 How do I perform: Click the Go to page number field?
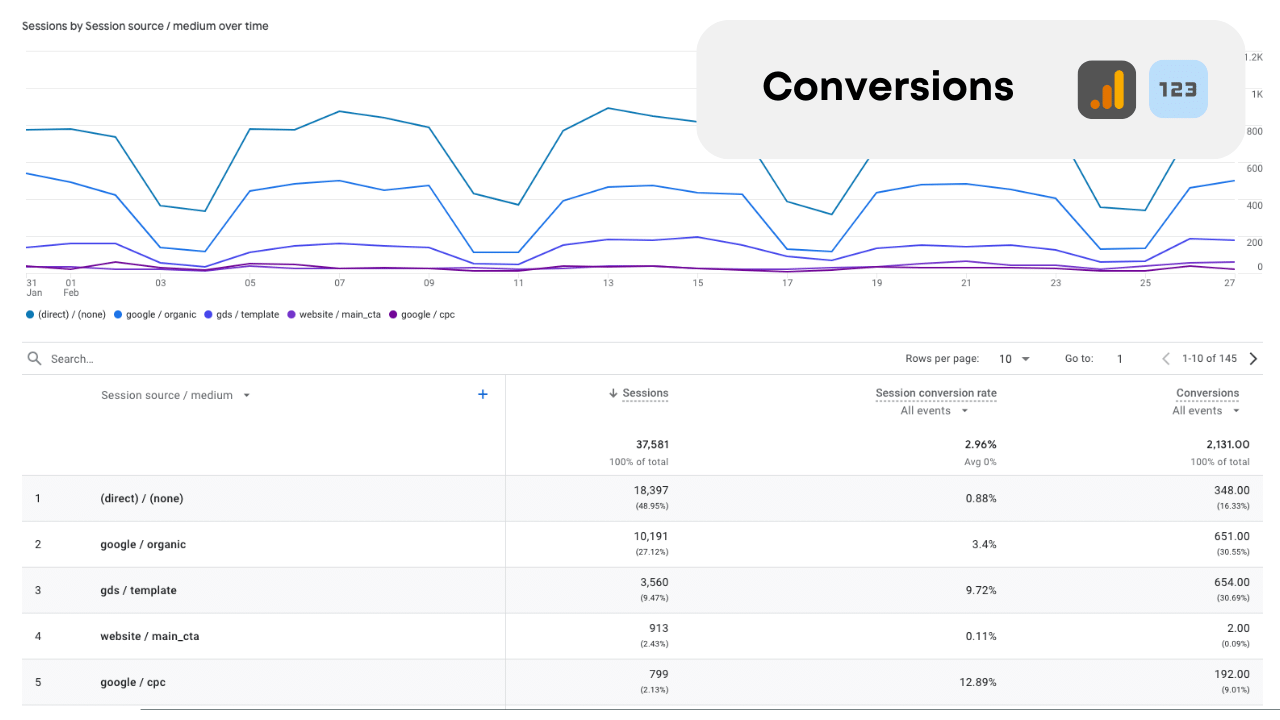[x=1120, y=358]
